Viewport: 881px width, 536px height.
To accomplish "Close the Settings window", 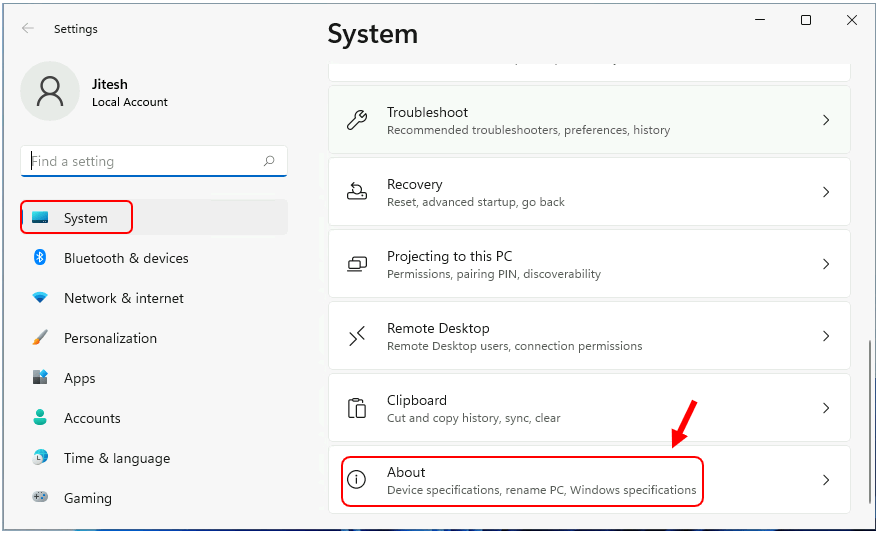I will point(852,20).
